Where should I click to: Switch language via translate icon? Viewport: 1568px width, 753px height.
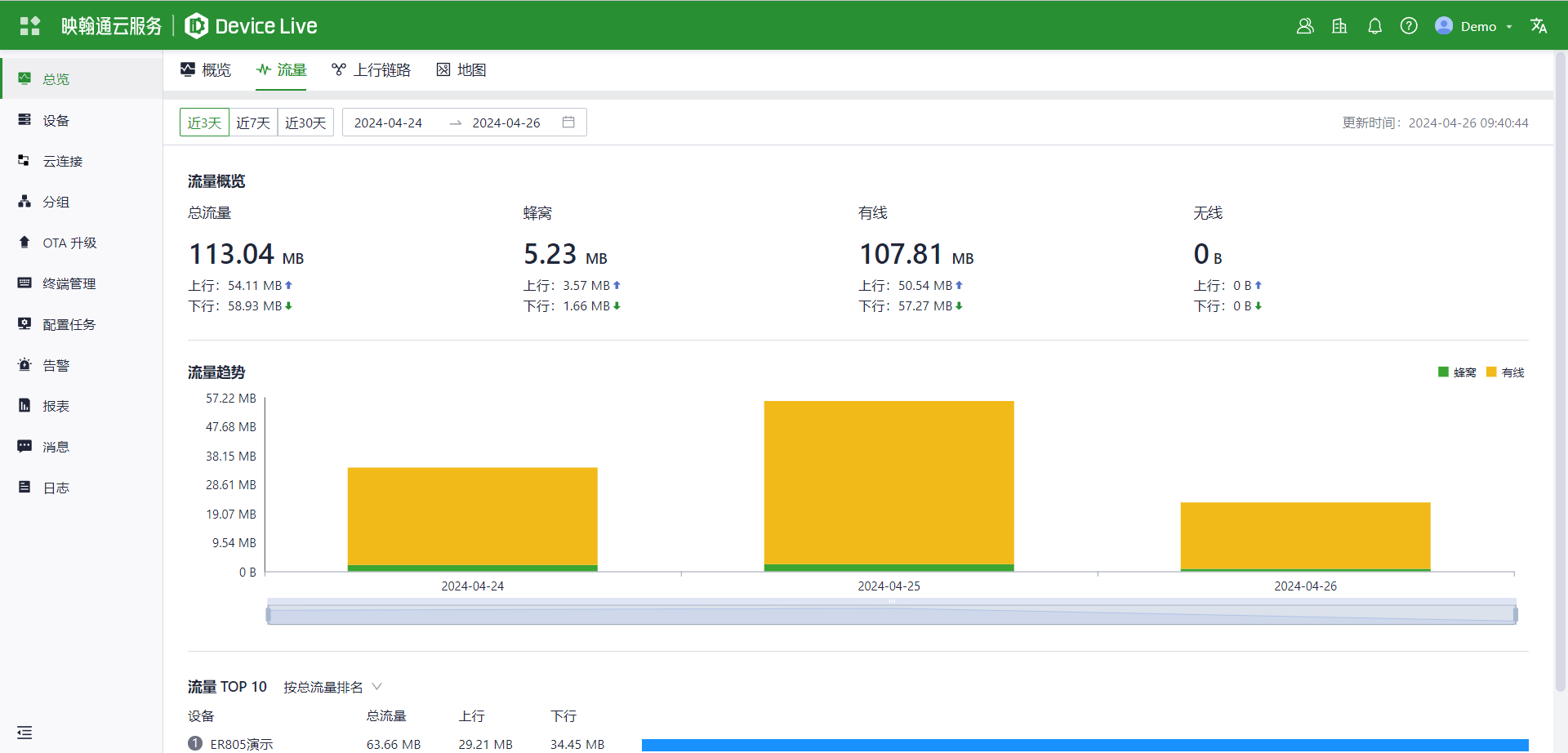pos(1539,26)
